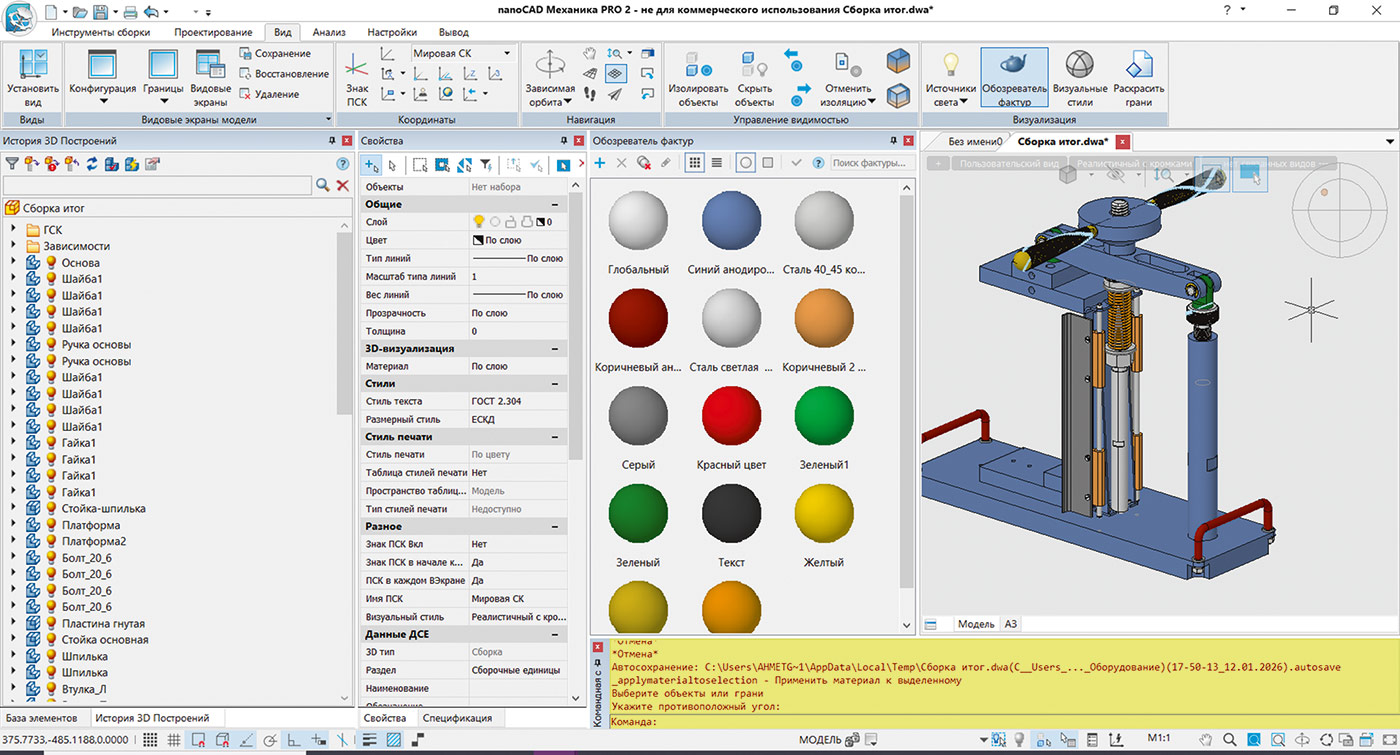This screenshot has width=1400, height=755.
Task: Open the Настройки ribbon tab
Action: click(392, 32)
